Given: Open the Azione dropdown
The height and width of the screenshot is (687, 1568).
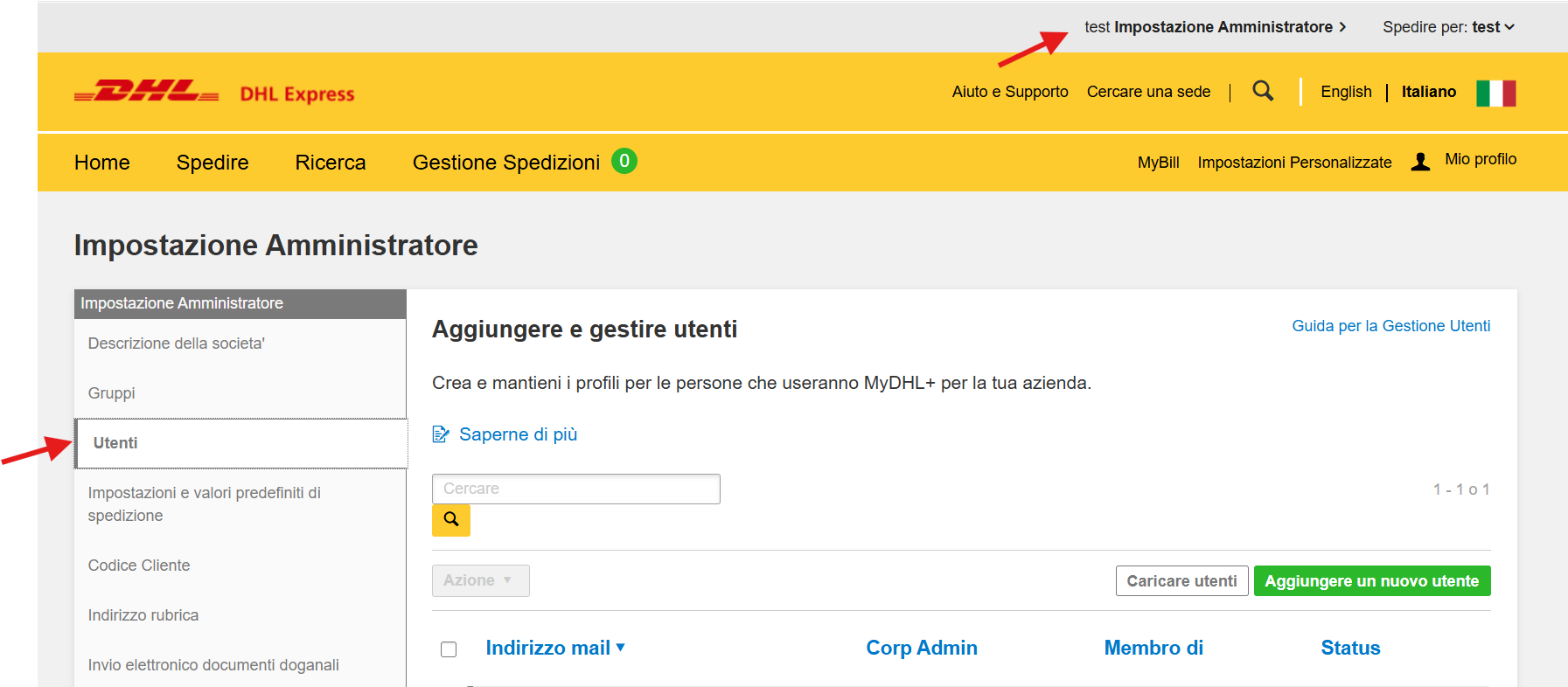Looking at the screenshot, I should tap(480, 580).
